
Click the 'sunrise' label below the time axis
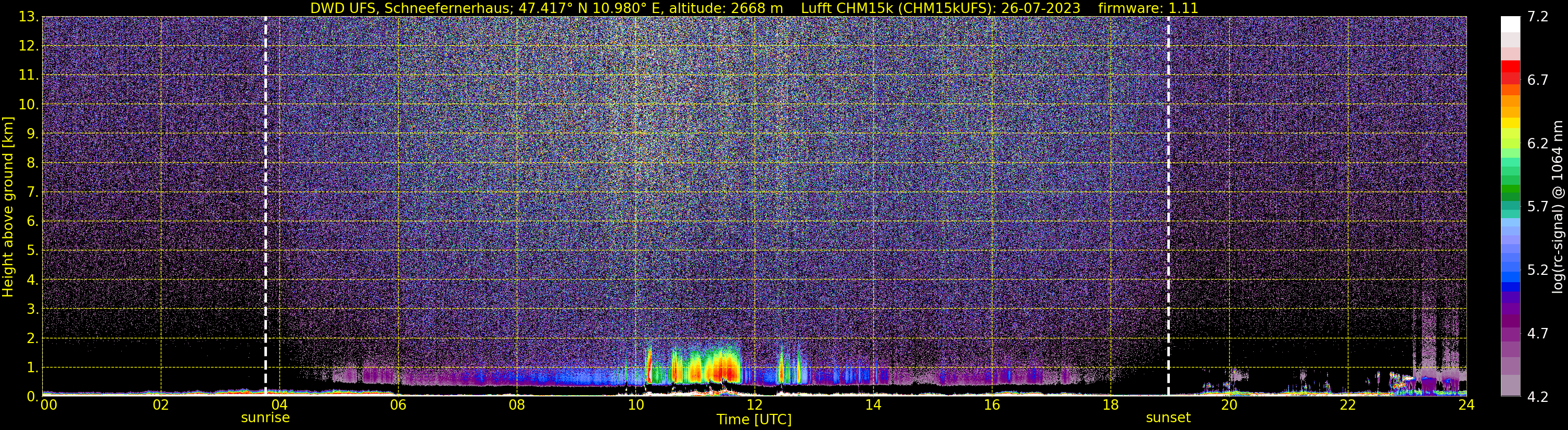[x=265, y=418]
